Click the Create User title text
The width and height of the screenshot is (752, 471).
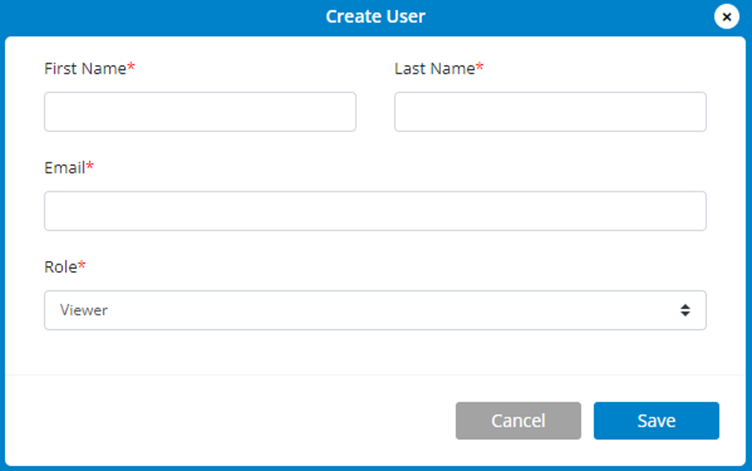[x=376, y=17]
